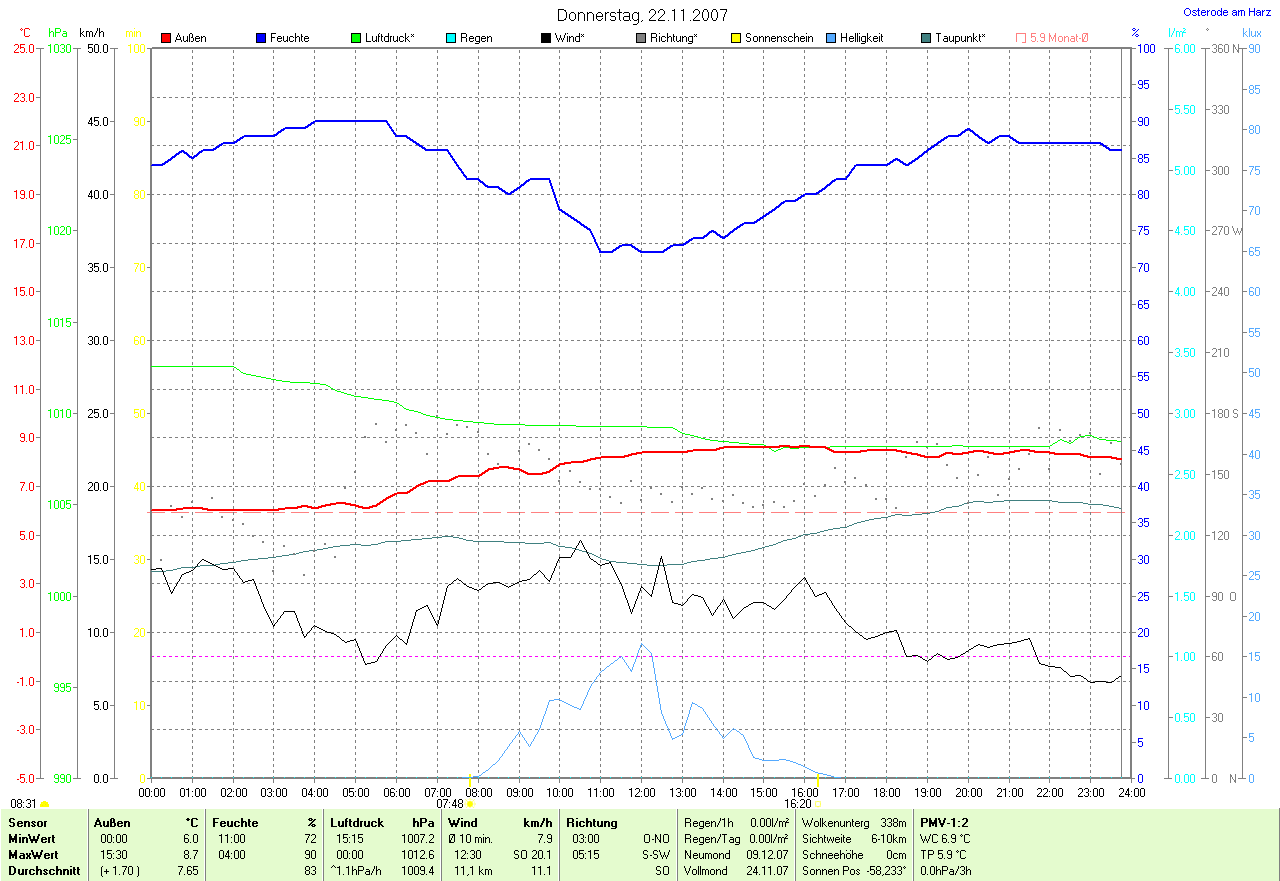
Task: Click the date title Donnerstag, 22.11.2007
Action: pyautogui.click(x=642, y=15)
